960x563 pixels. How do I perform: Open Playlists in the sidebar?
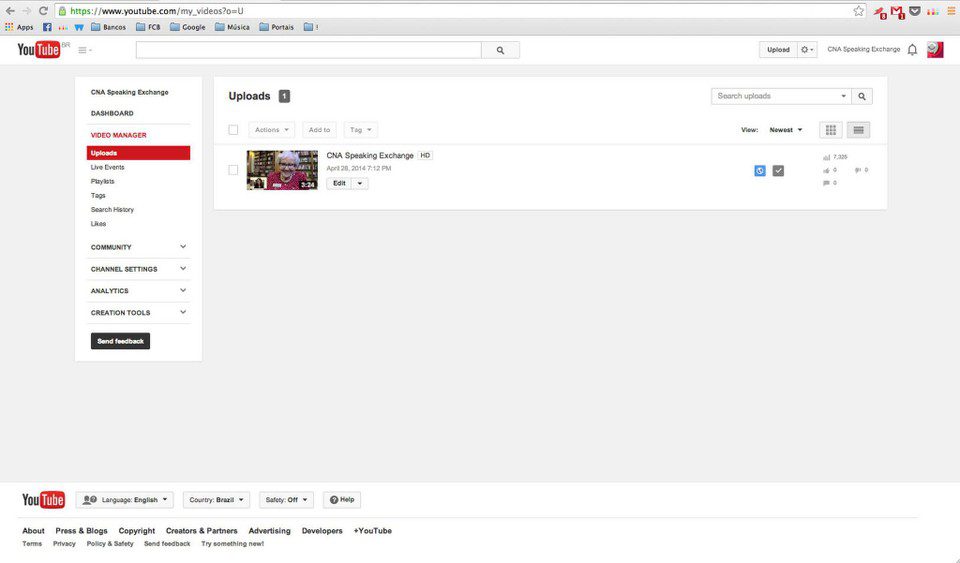(102, 181)
